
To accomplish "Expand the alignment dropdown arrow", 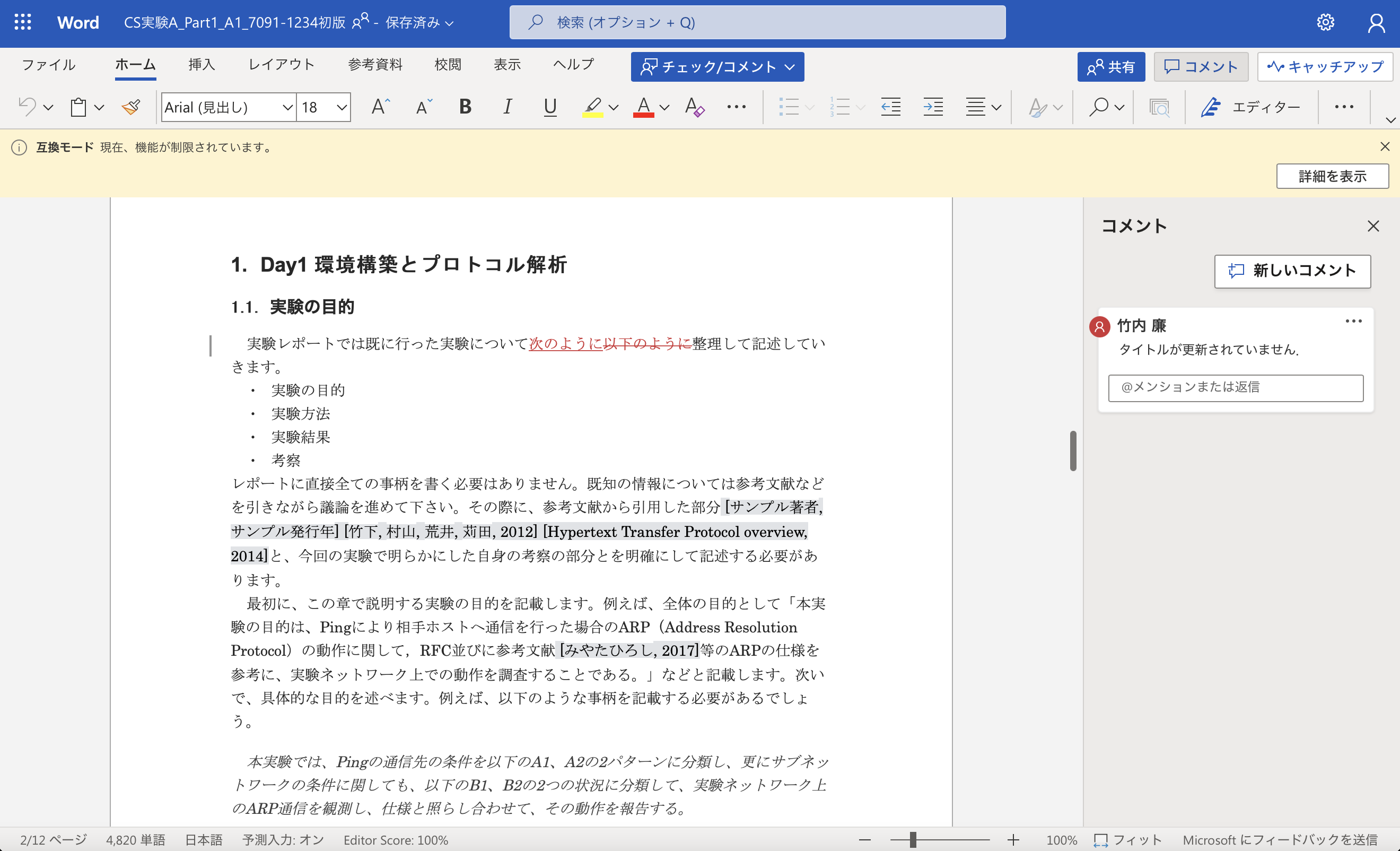I will (x=996, y=107).
